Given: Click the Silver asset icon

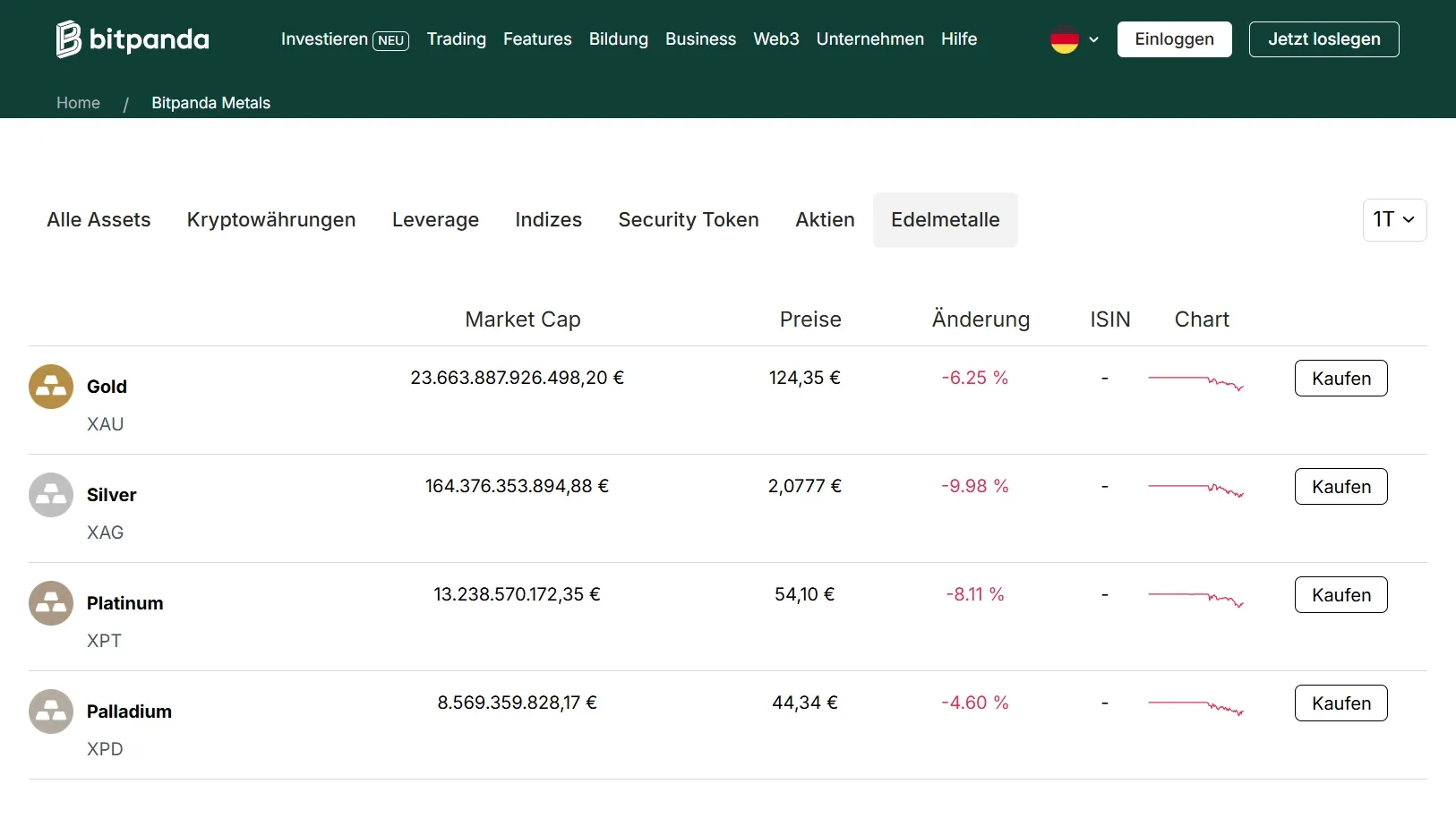Looking at the screenshot, I should [50, 494].
